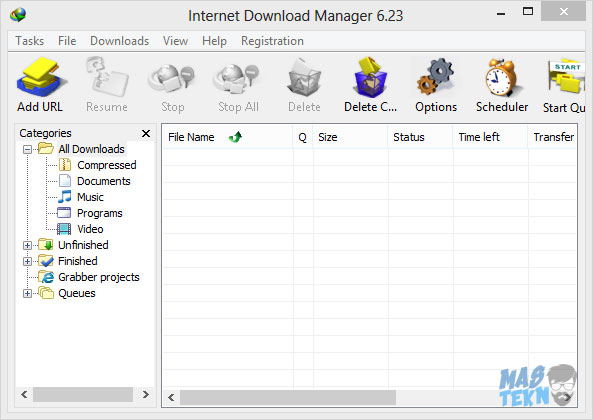
Task: Open the File menu
Action: coord(67,41)
